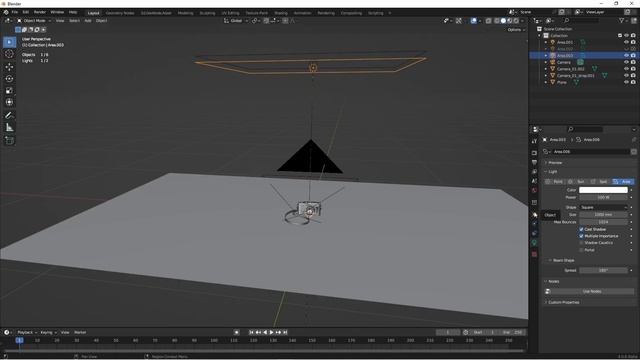The image size is (640, 360).
Task: Set light type to Point
Action: tap(556, 182)
